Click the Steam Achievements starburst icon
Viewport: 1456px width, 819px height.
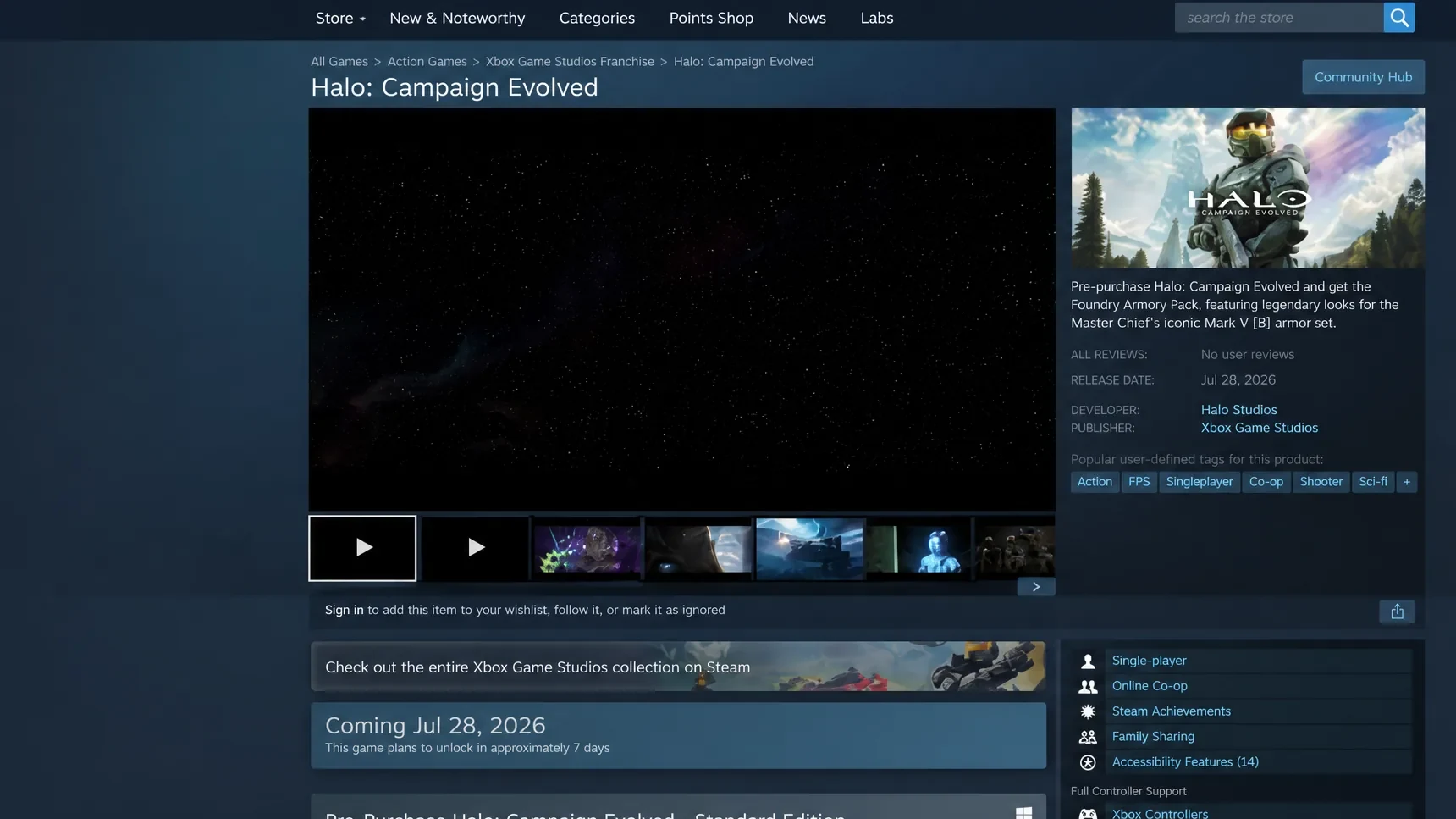[1088, 712]
